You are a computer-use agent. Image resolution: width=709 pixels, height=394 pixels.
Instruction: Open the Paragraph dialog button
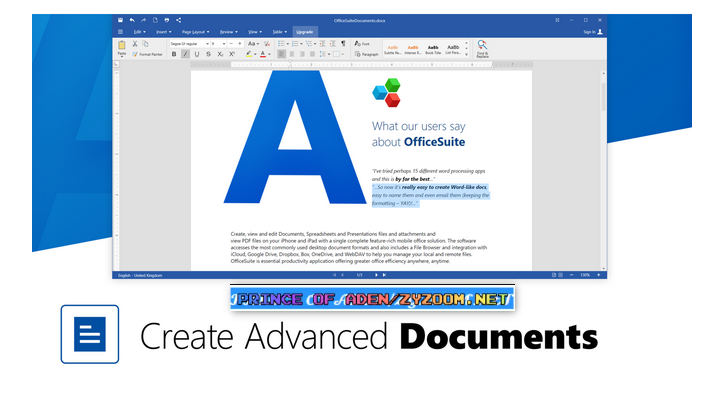(367, 54)
